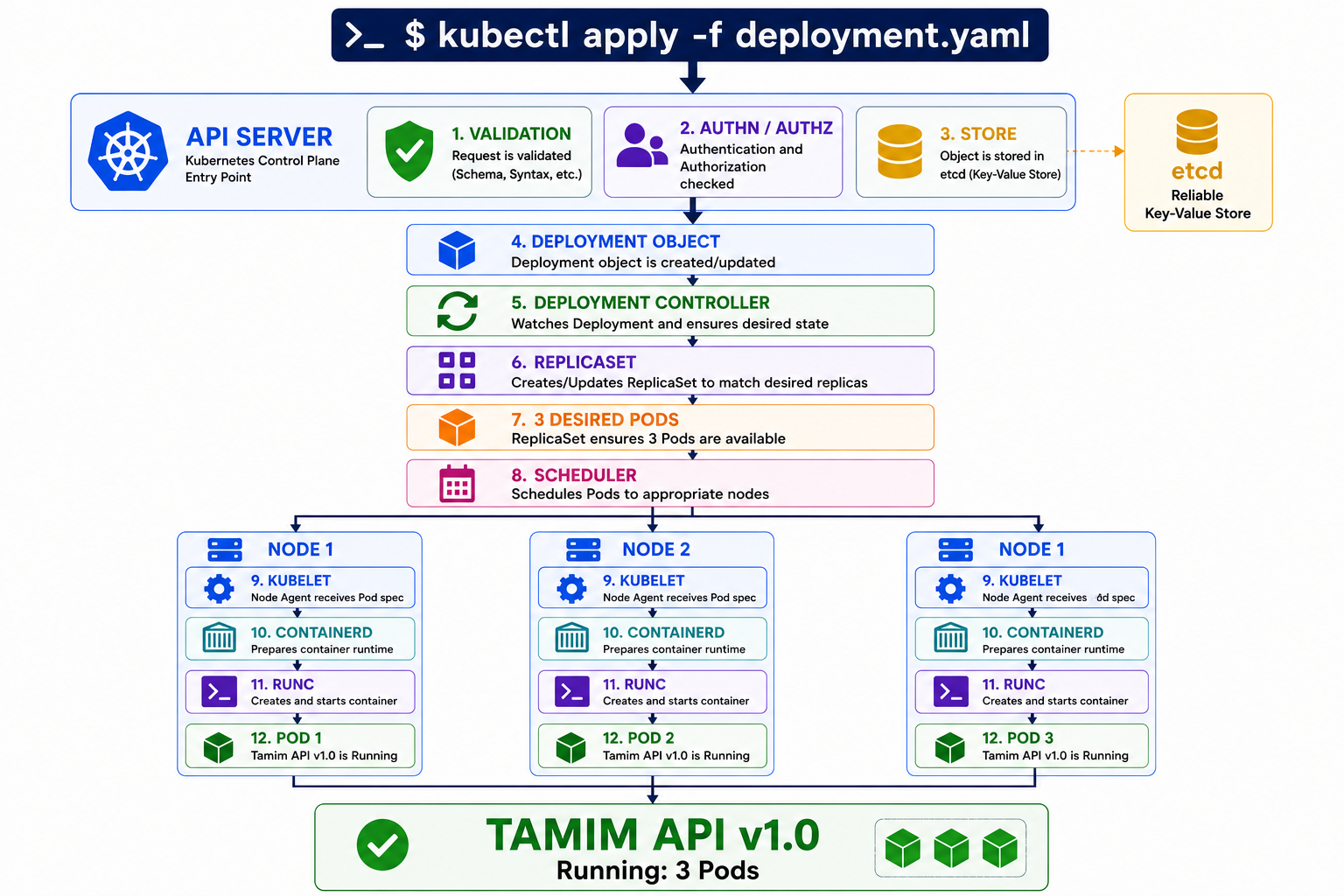Click the purple grid ReplicaSet icon
The image size is (1344, 896).
click(457, 370)
